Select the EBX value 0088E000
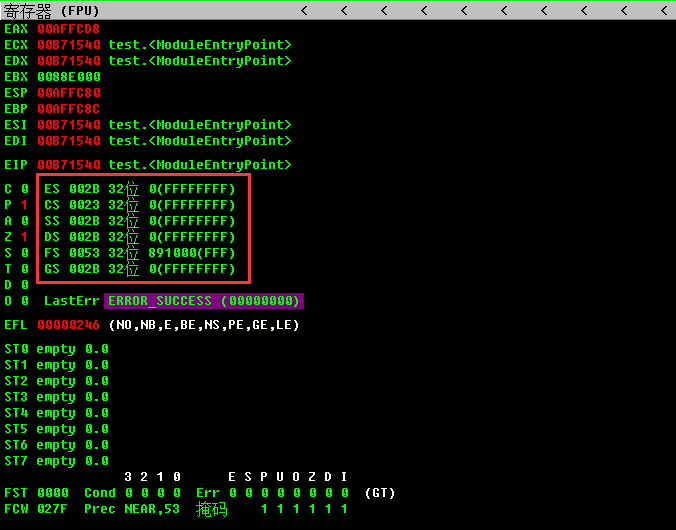Image resolution: width=676 pixels, height=530 pixels. [x=69, y=77]
